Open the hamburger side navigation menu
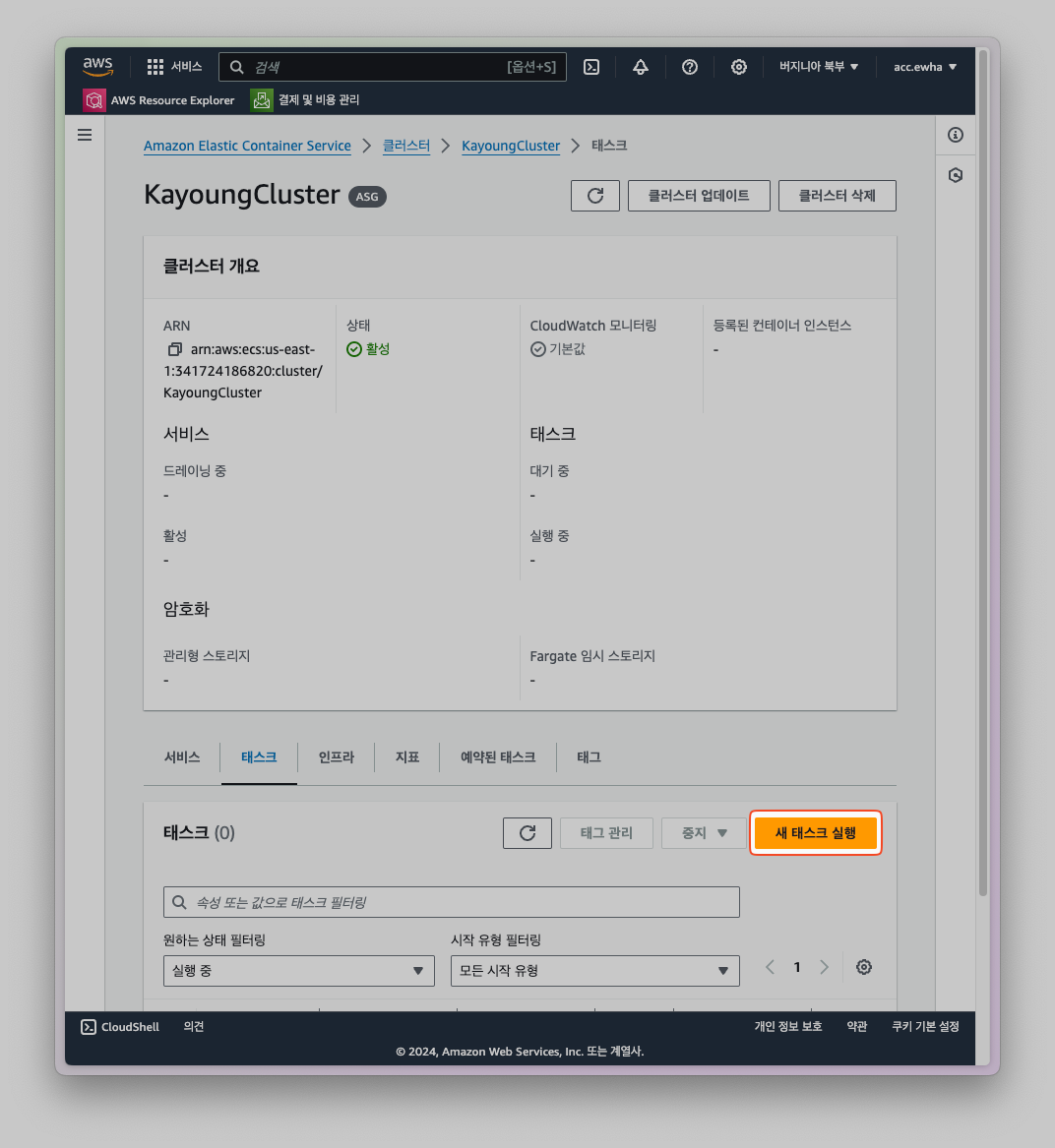The height and width of the screenshot is (1148, 1055). pos(85,135)
